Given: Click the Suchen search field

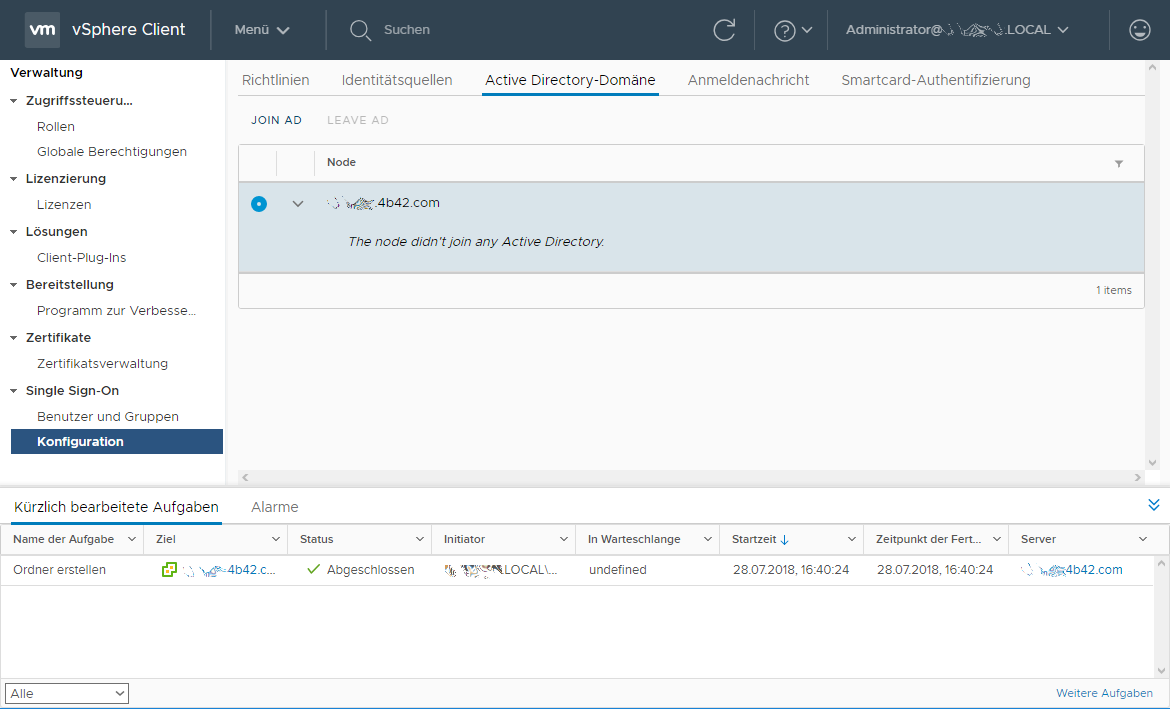Looking at the screenshot, I should point(407,30).
